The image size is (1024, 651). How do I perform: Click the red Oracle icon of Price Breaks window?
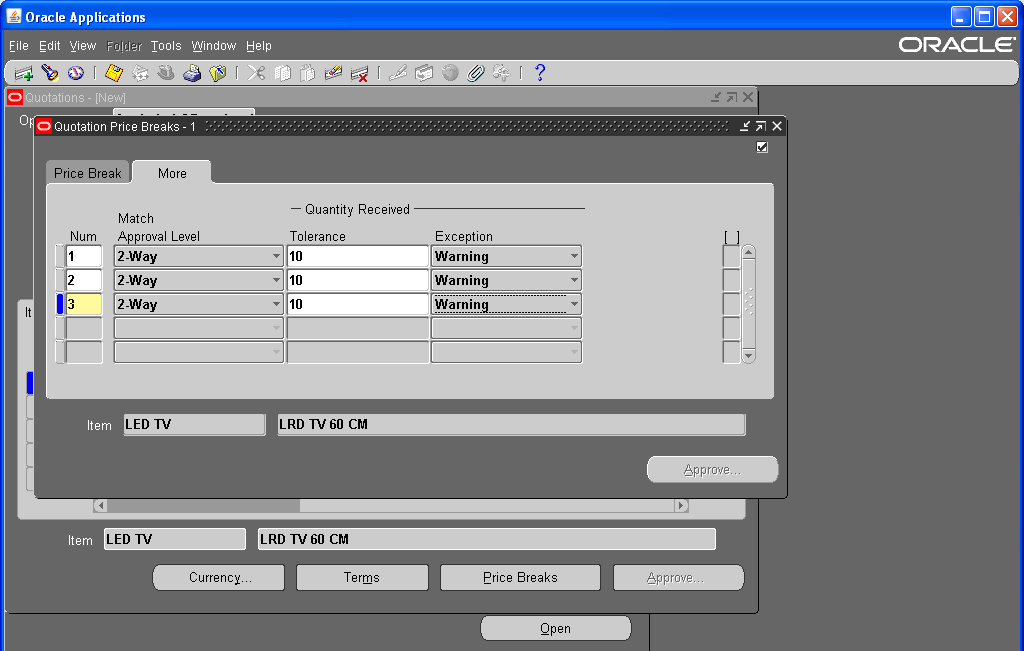pos(44,126)
